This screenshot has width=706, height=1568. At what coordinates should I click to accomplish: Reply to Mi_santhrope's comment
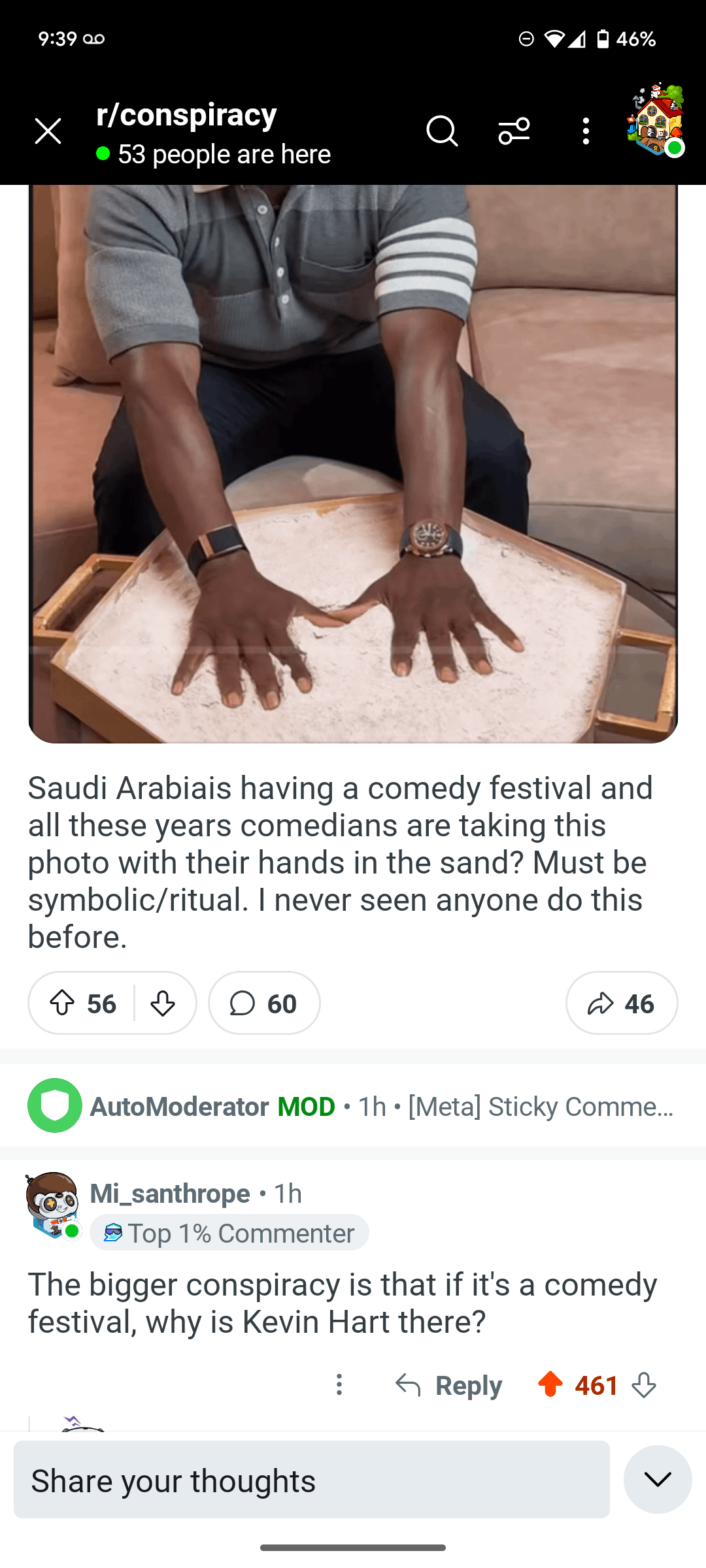(x=449, y=1384)
